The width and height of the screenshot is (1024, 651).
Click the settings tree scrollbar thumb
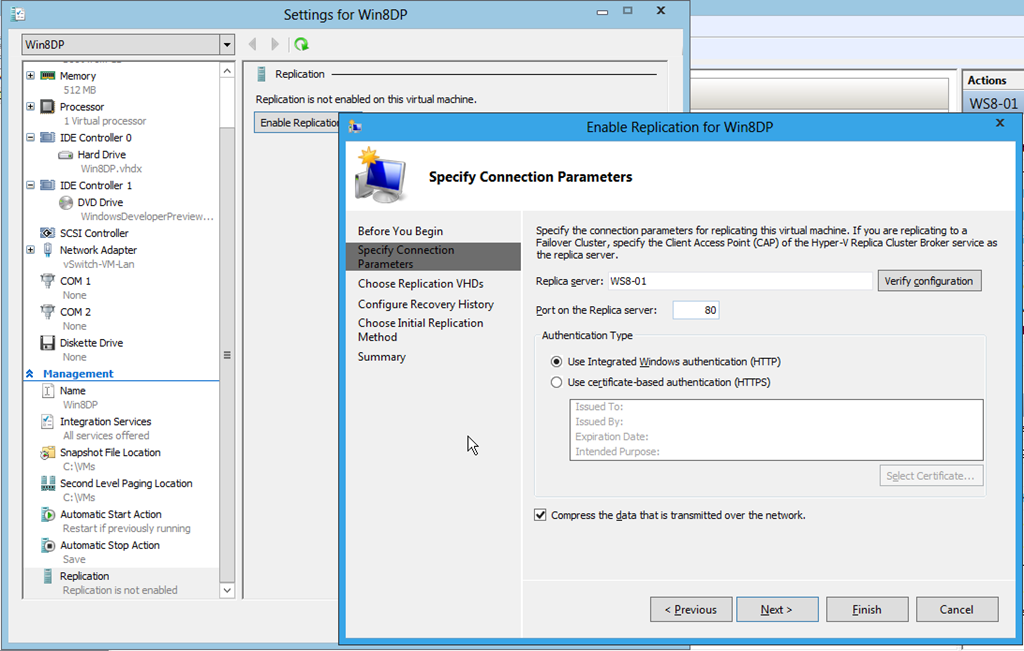tap(227, 355)
